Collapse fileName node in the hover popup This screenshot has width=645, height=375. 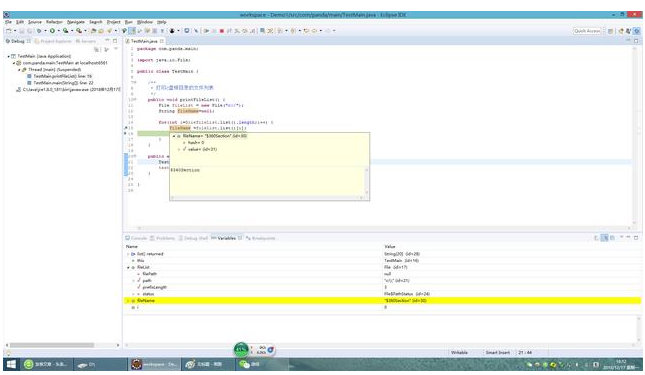pyautogui.click(x=174, y=136)
